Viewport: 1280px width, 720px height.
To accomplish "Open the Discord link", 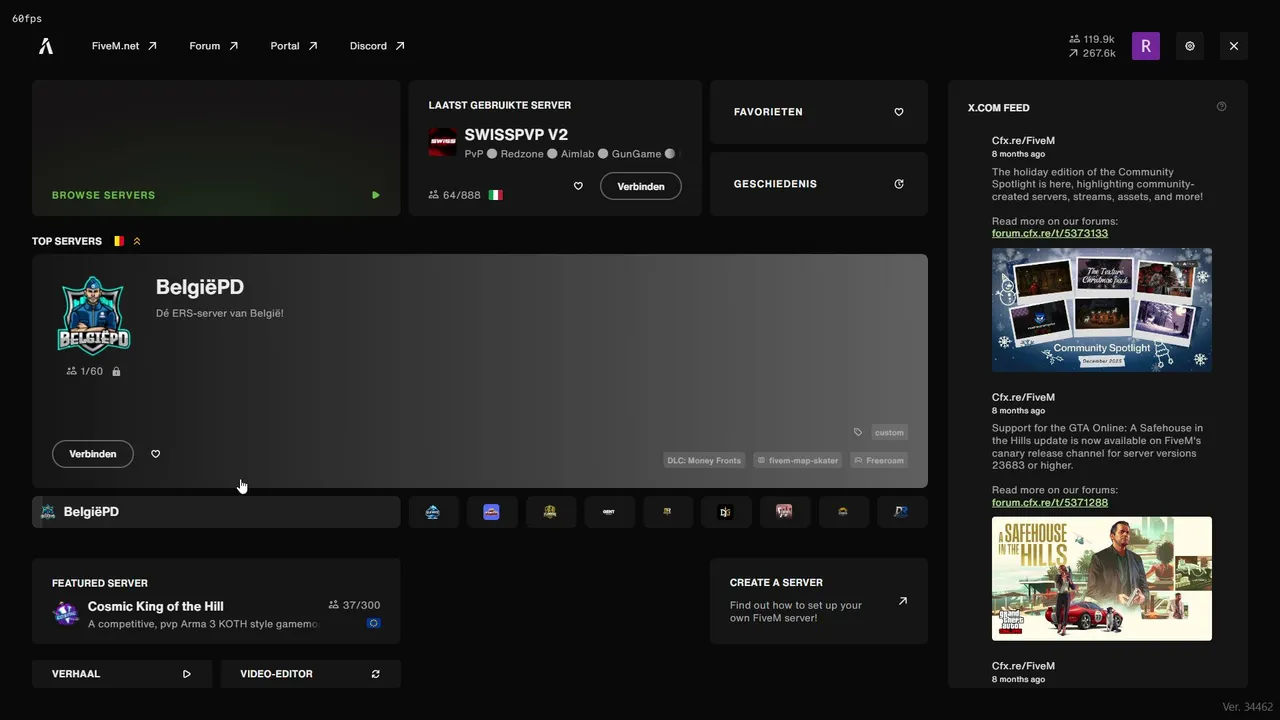I will 377,46.
